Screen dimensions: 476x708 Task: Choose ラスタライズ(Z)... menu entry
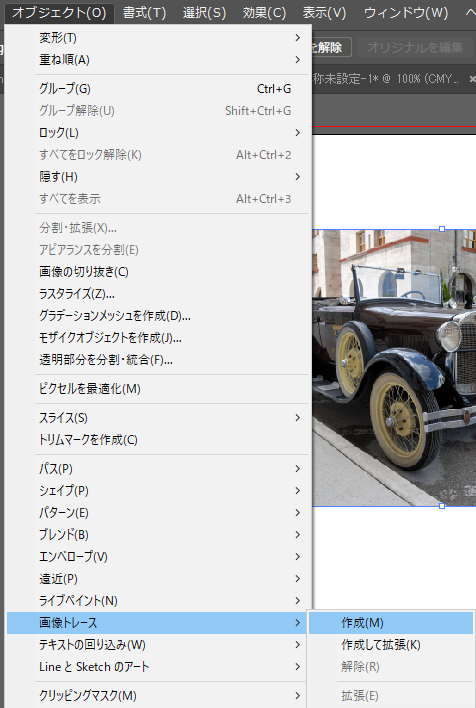point(159,294)
